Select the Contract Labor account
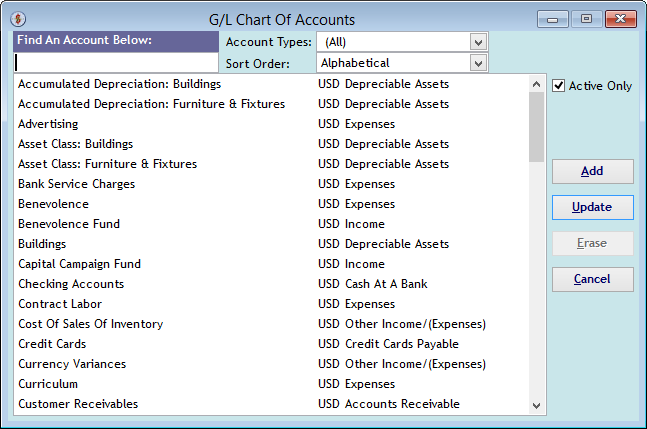 coord(271,304)
